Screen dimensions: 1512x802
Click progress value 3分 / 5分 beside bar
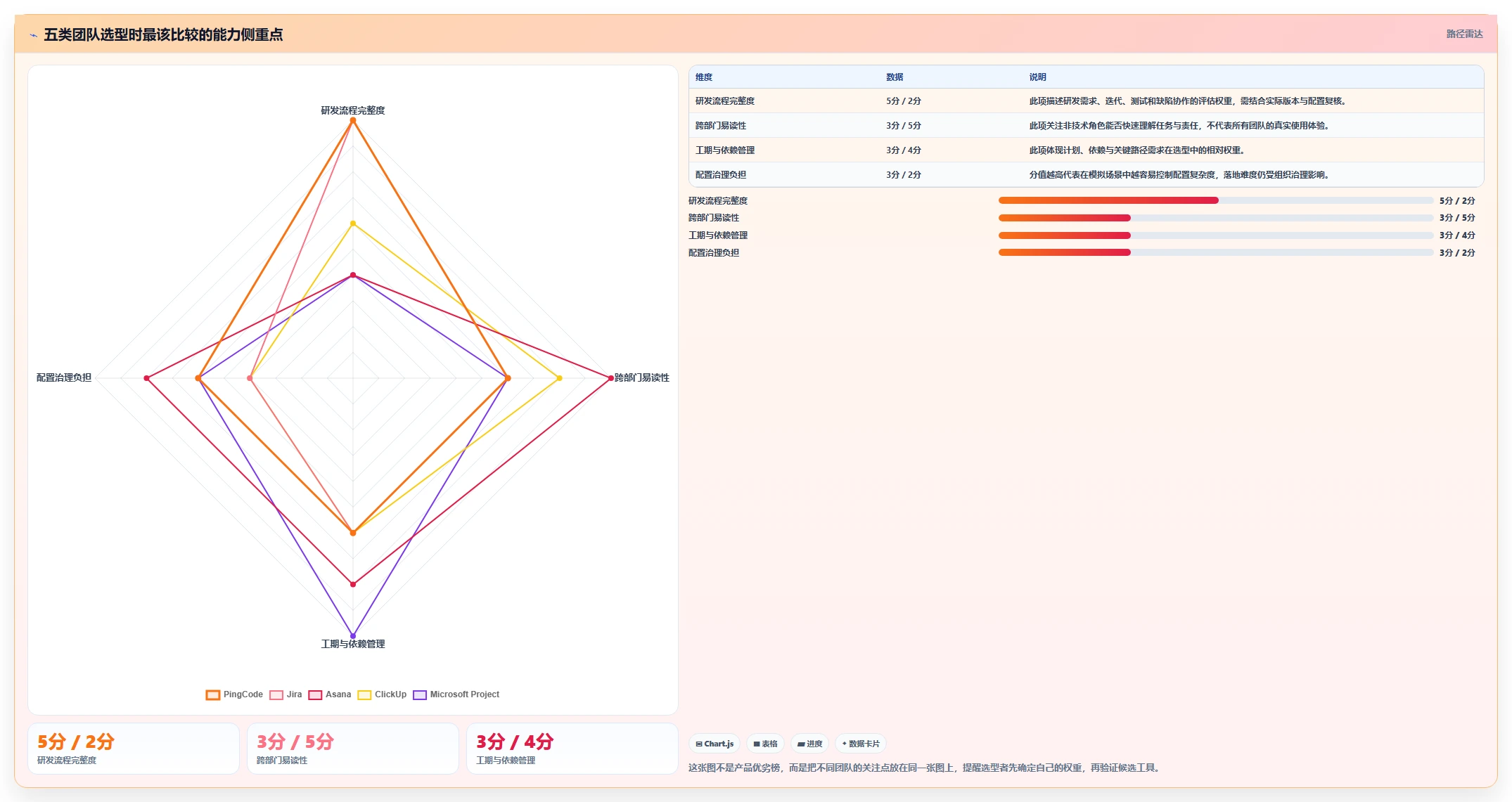[1457, 218]
